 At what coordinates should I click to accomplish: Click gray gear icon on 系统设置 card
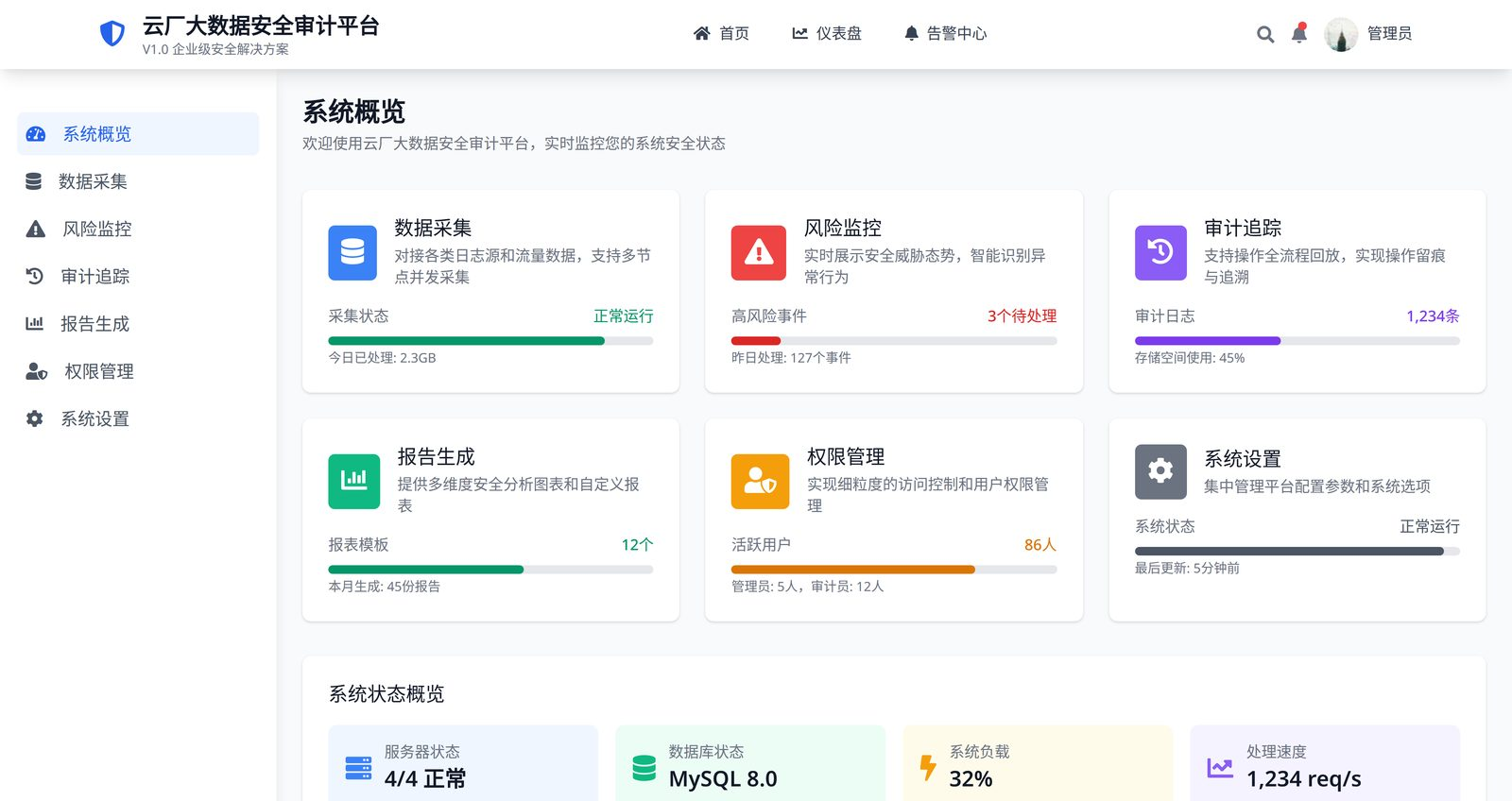(1160, 471)
